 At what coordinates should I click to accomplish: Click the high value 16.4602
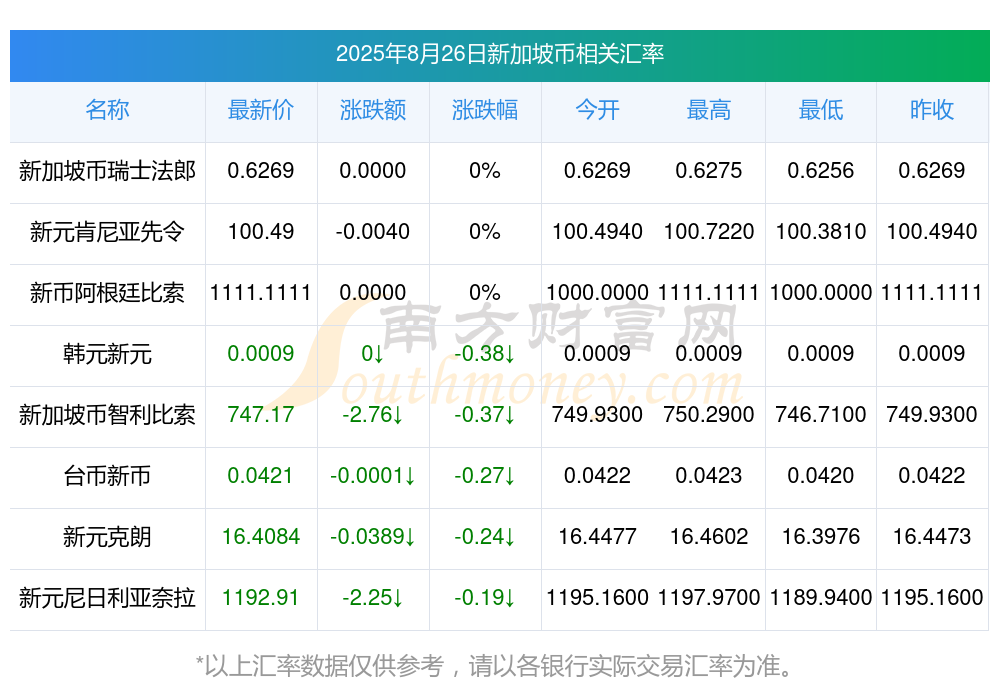coord(709,537)
